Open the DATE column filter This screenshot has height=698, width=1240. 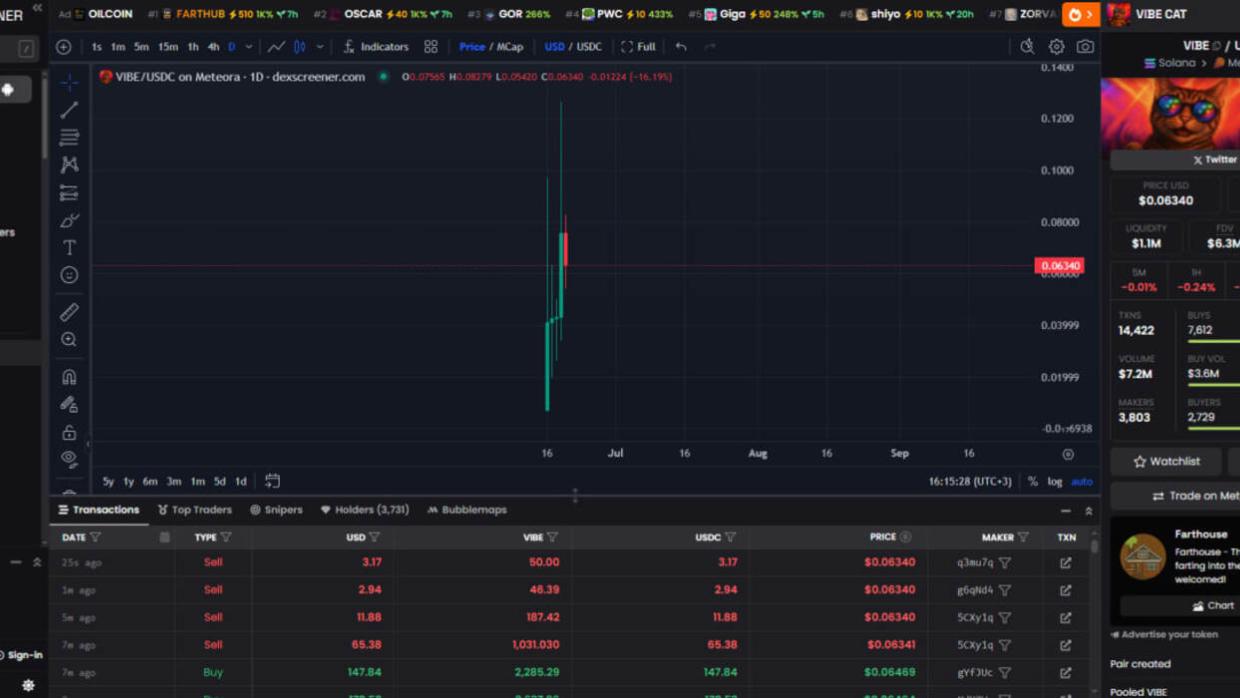click(96, 537)
